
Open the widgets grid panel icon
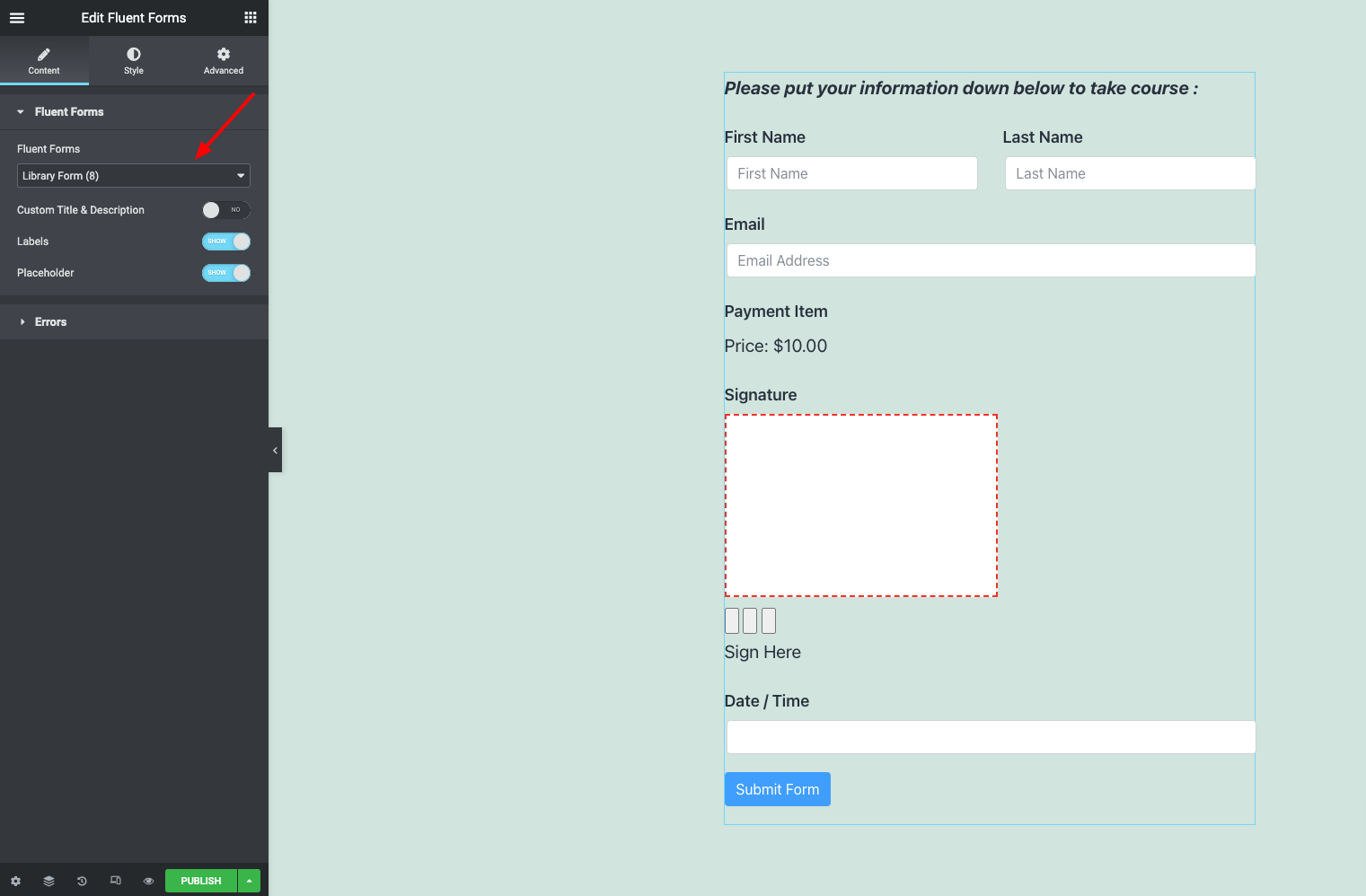point(251,18)
